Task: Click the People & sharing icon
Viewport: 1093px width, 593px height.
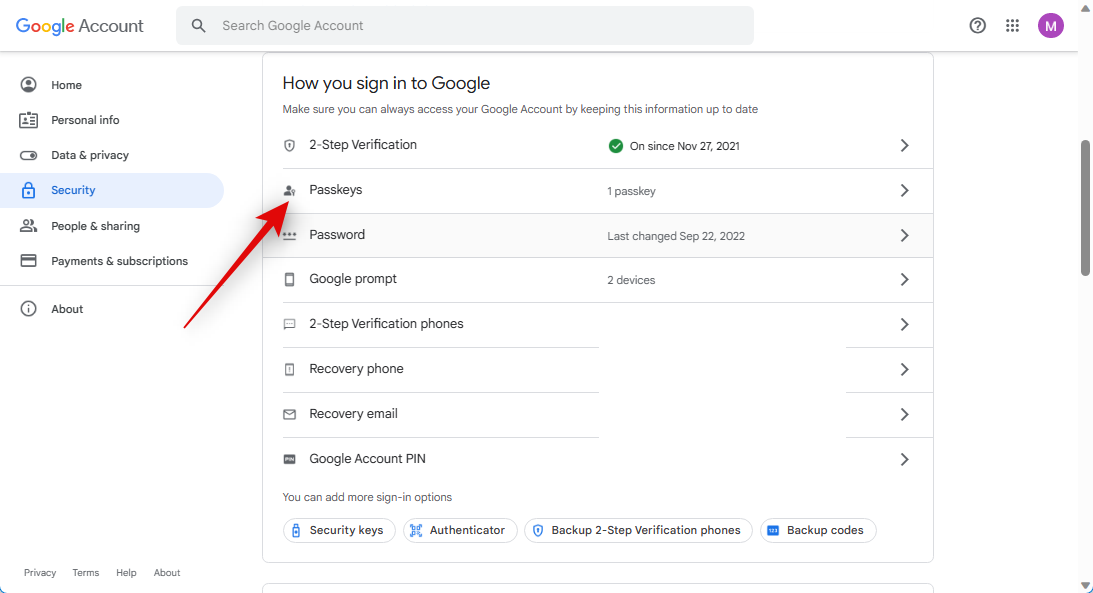Action: tap(29, 226)
